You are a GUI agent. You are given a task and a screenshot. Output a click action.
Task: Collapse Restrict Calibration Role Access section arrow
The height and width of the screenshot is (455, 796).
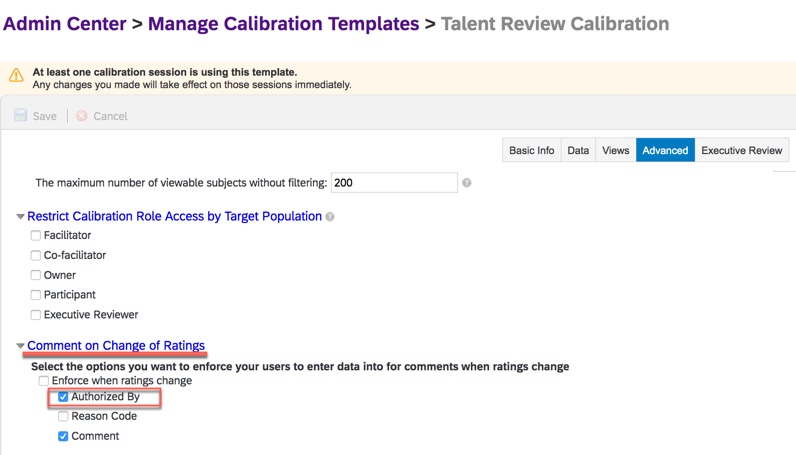click(21, 216)
